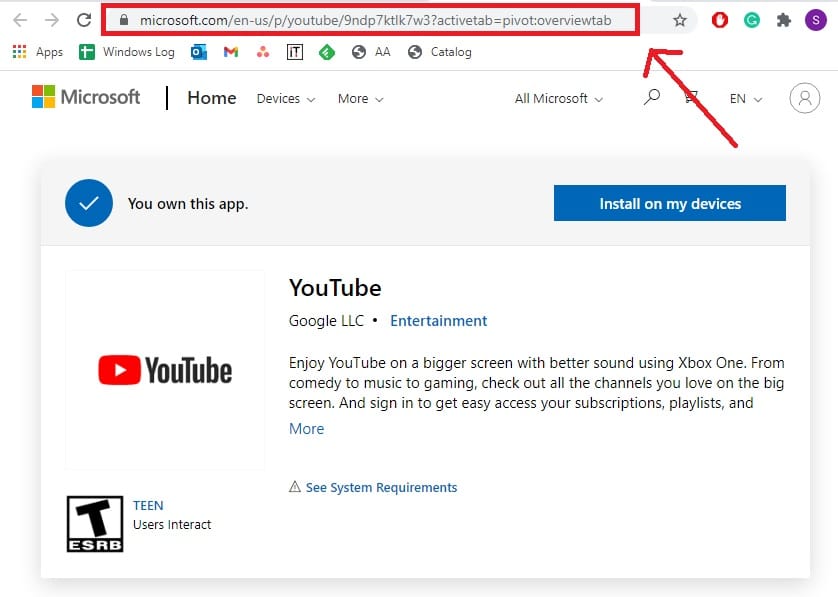Expand the EN language selector
838x597 pixels.
point(742,99)
